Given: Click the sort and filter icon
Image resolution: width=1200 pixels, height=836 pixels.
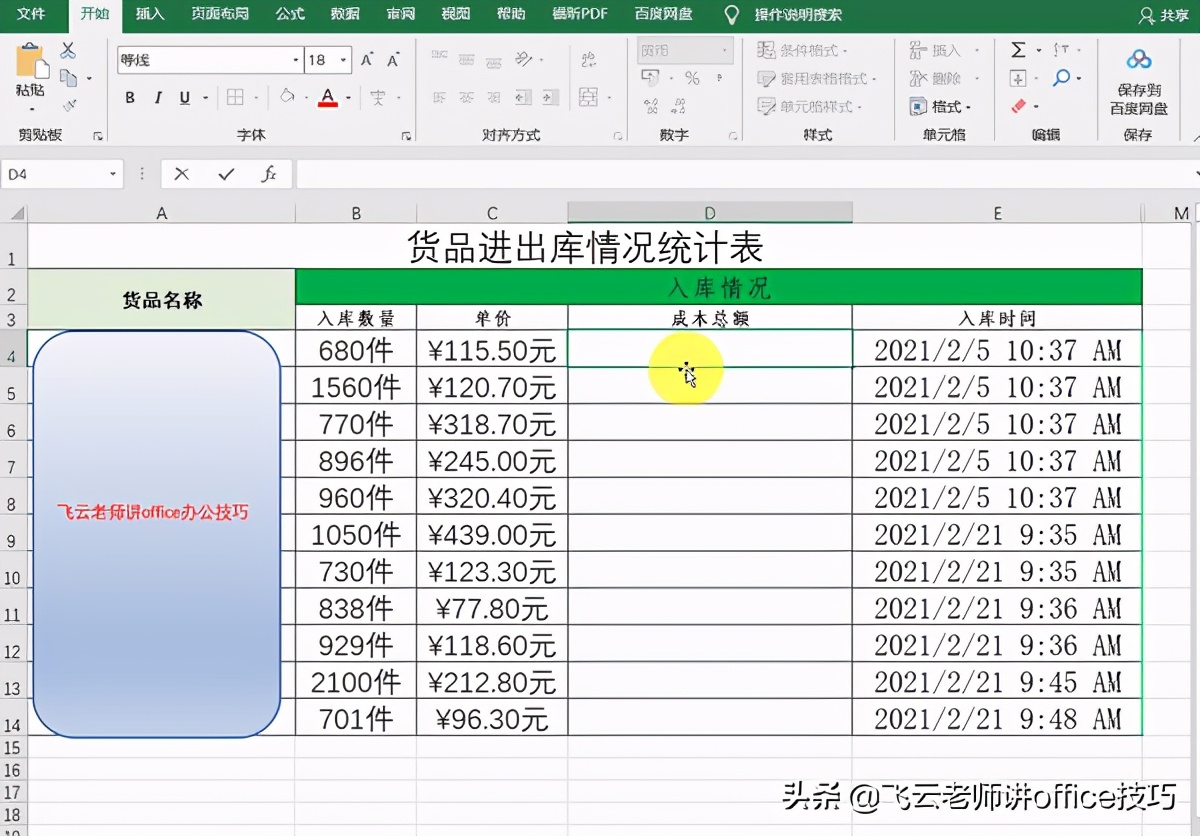Looking at the screenshot, I should pyautogui.click(x=1061, y=50).
